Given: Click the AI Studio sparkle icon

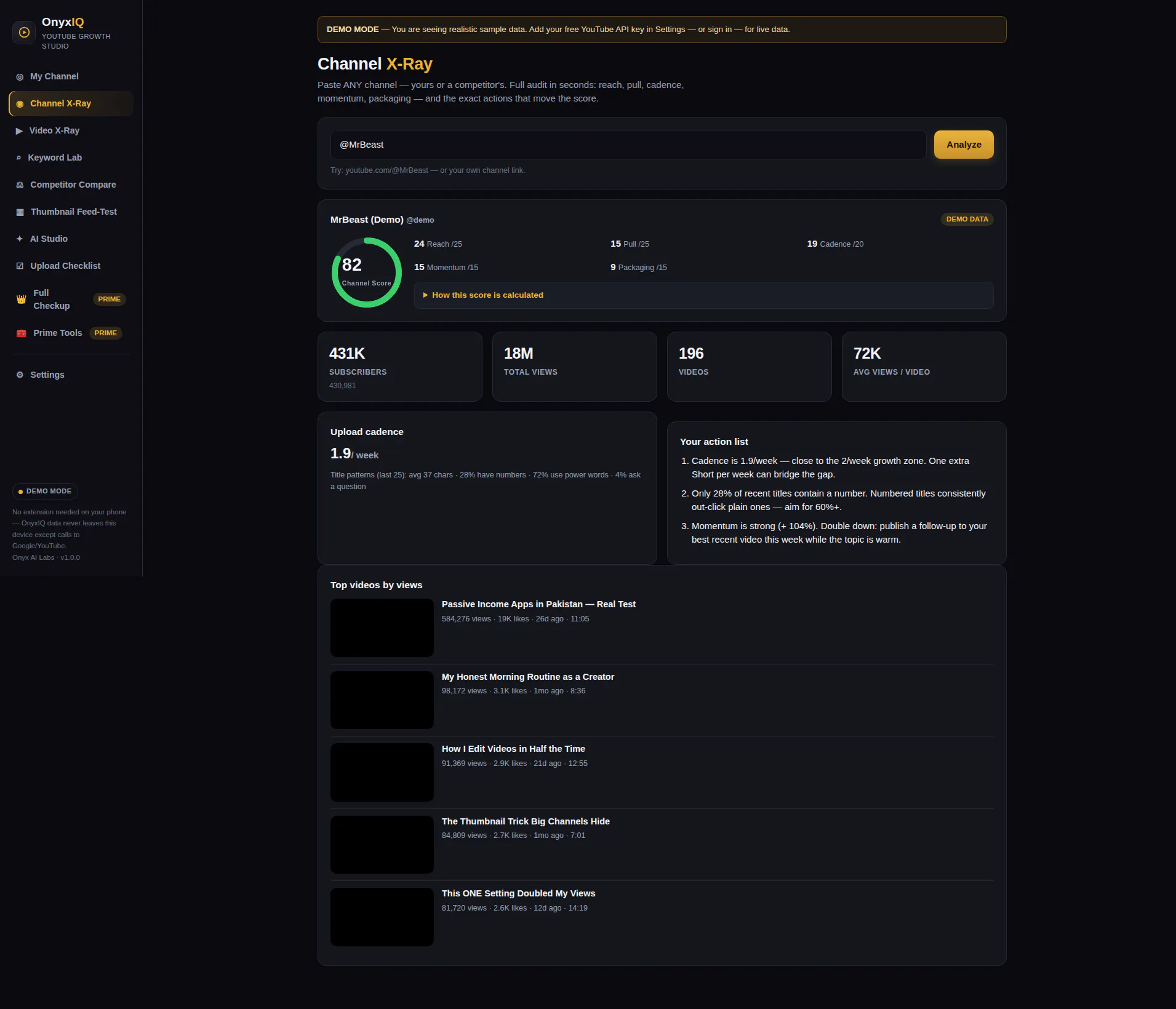Looking at the screenshot, I should click(x=20, y=239).
